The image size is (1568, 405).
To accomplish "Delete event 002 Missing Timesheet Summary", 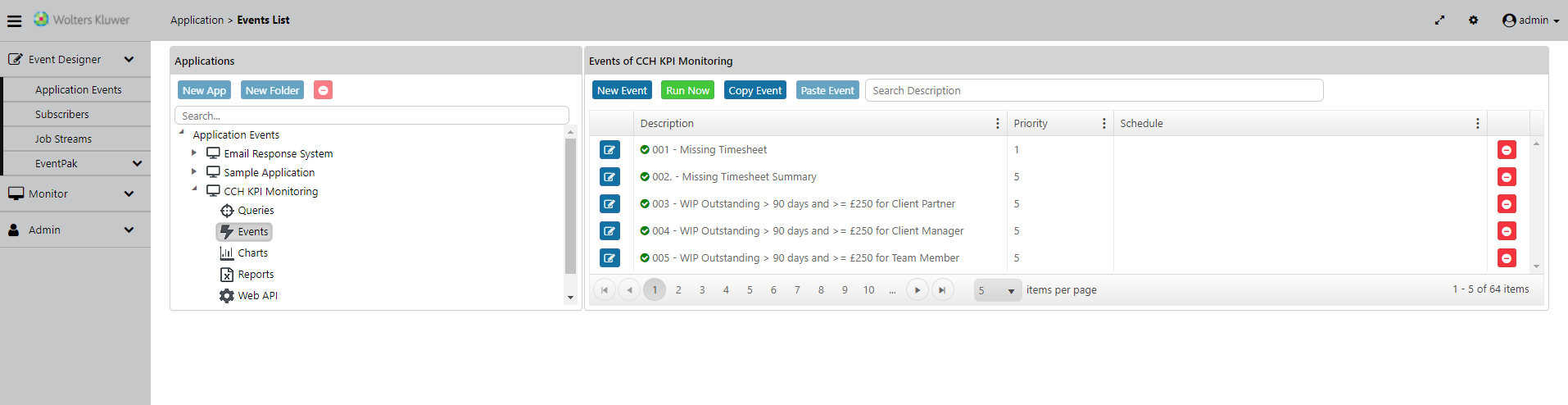I will tap(1507, 177).
